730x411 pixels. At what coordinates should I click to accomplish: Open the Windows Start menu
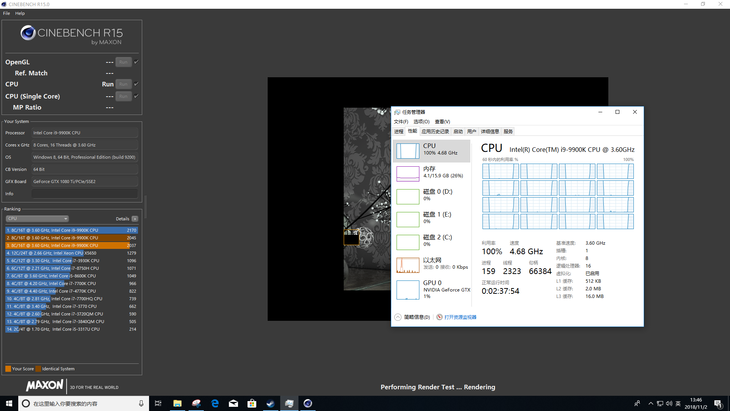pyautogui.click(x=8, y=403)
